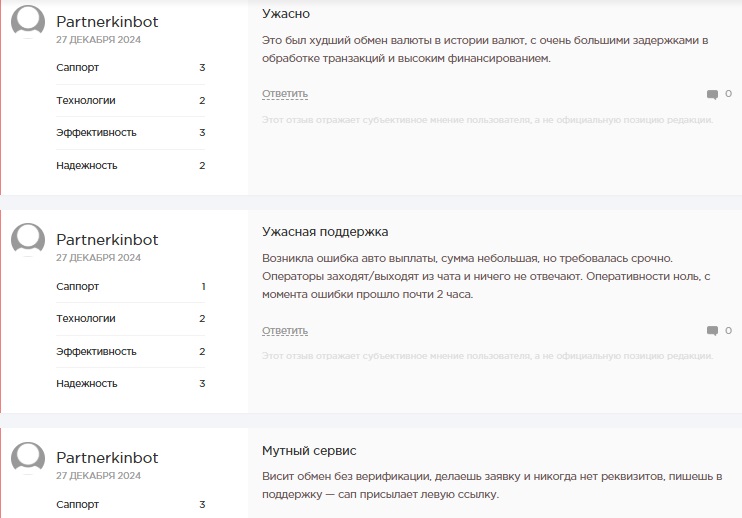This screenshot has height=518, width=742.
Task: Click the reviewer avatar for "Ужасная поддержка" review
Action: pos(28,240)
